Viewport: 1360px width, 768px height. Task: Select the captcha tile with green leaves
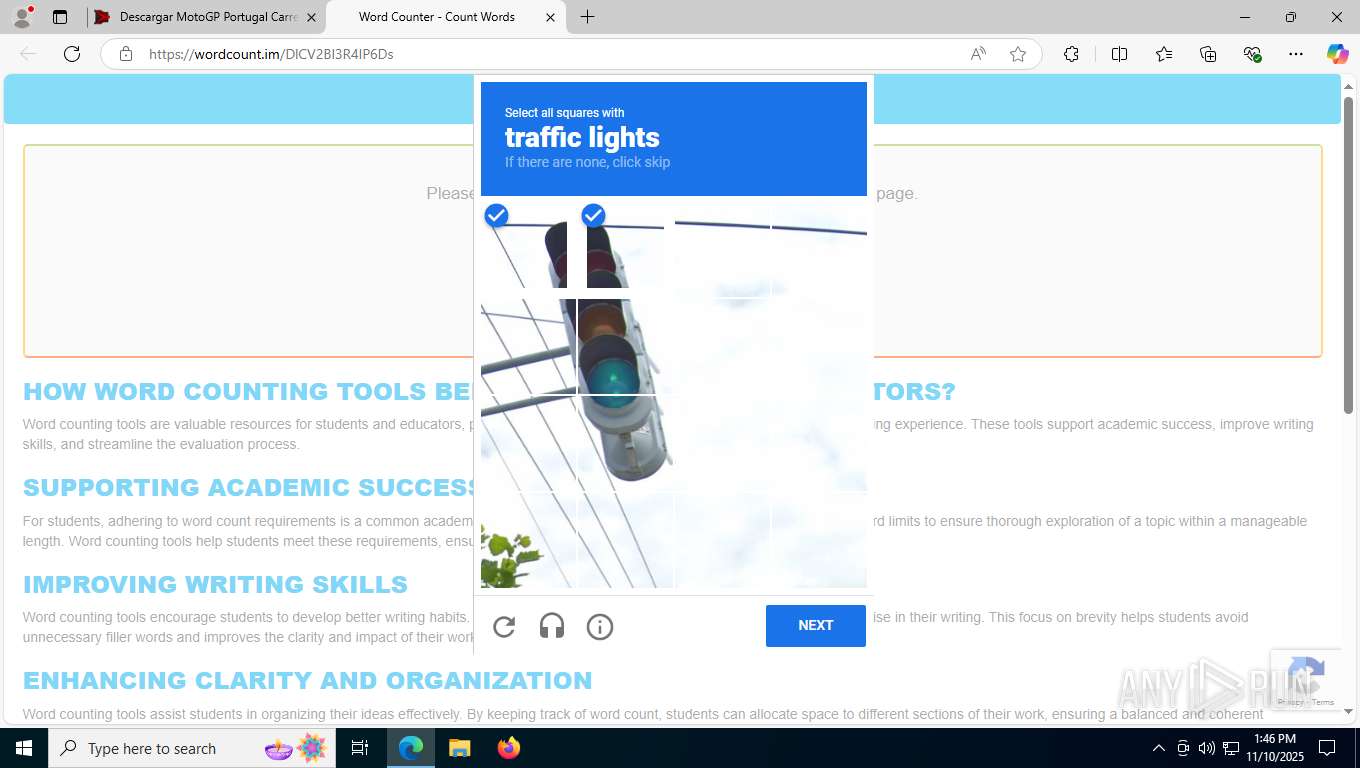(x=528, y=541)
